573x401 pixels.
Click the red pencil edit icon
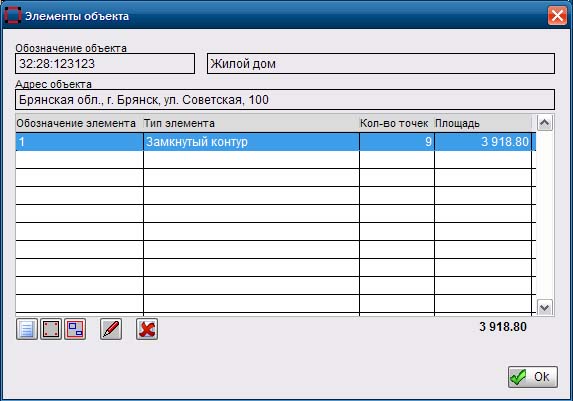click(x=111, y=329)
